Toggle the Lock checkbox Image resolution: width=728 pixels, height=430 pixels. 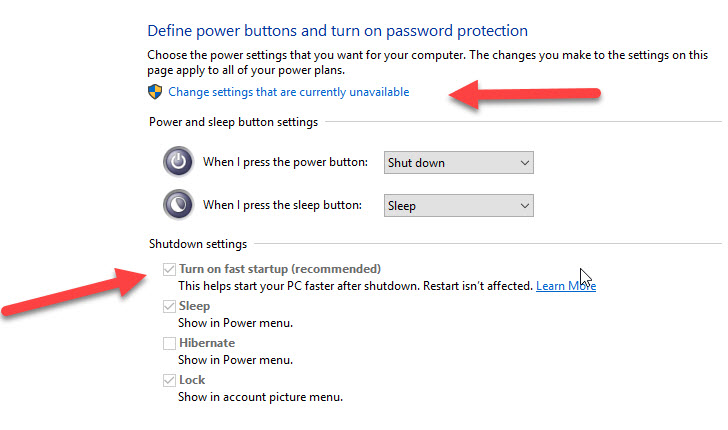tap(169, 380)
